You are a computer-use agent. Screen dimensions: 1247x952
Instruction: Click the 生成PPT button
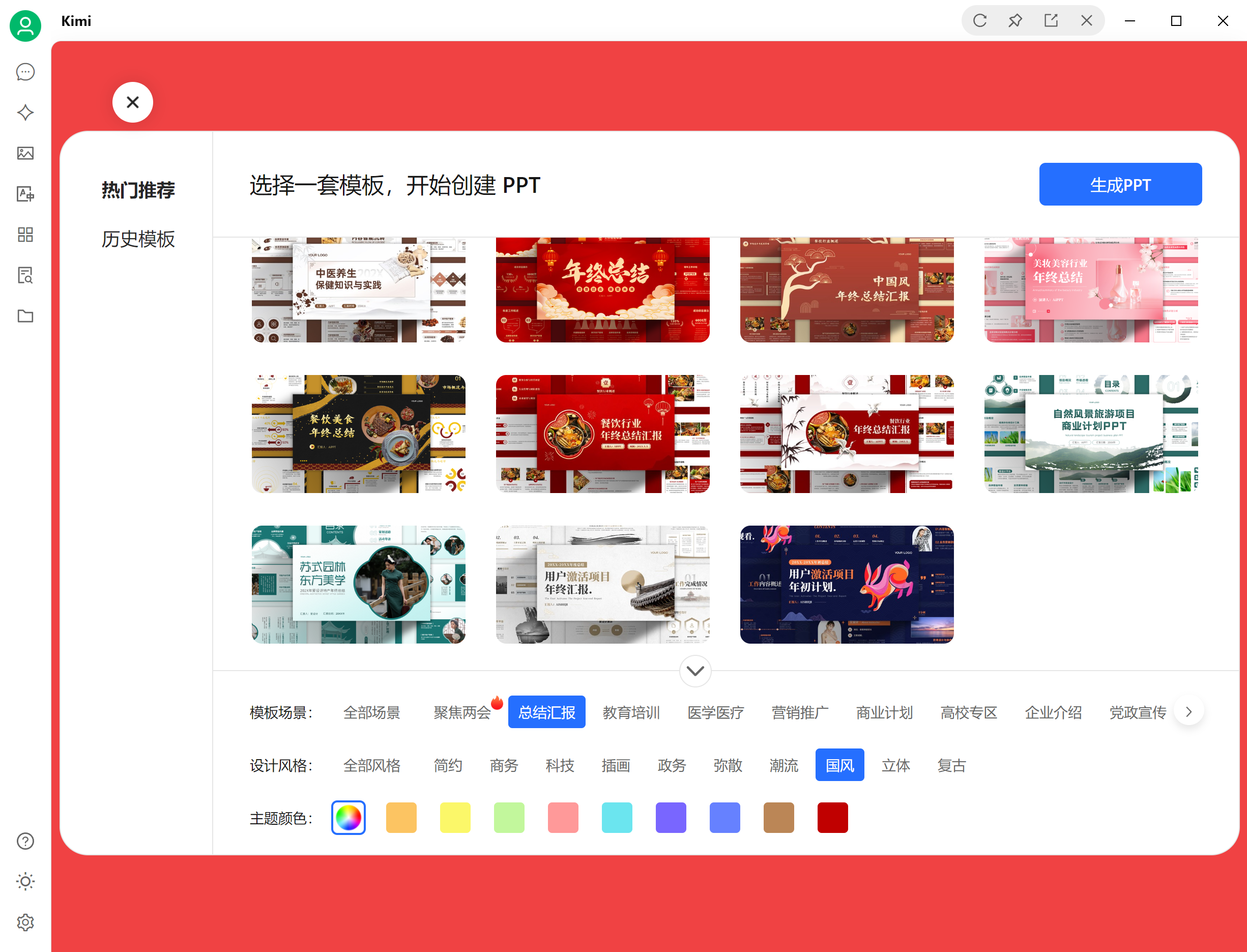[1119, 185]
